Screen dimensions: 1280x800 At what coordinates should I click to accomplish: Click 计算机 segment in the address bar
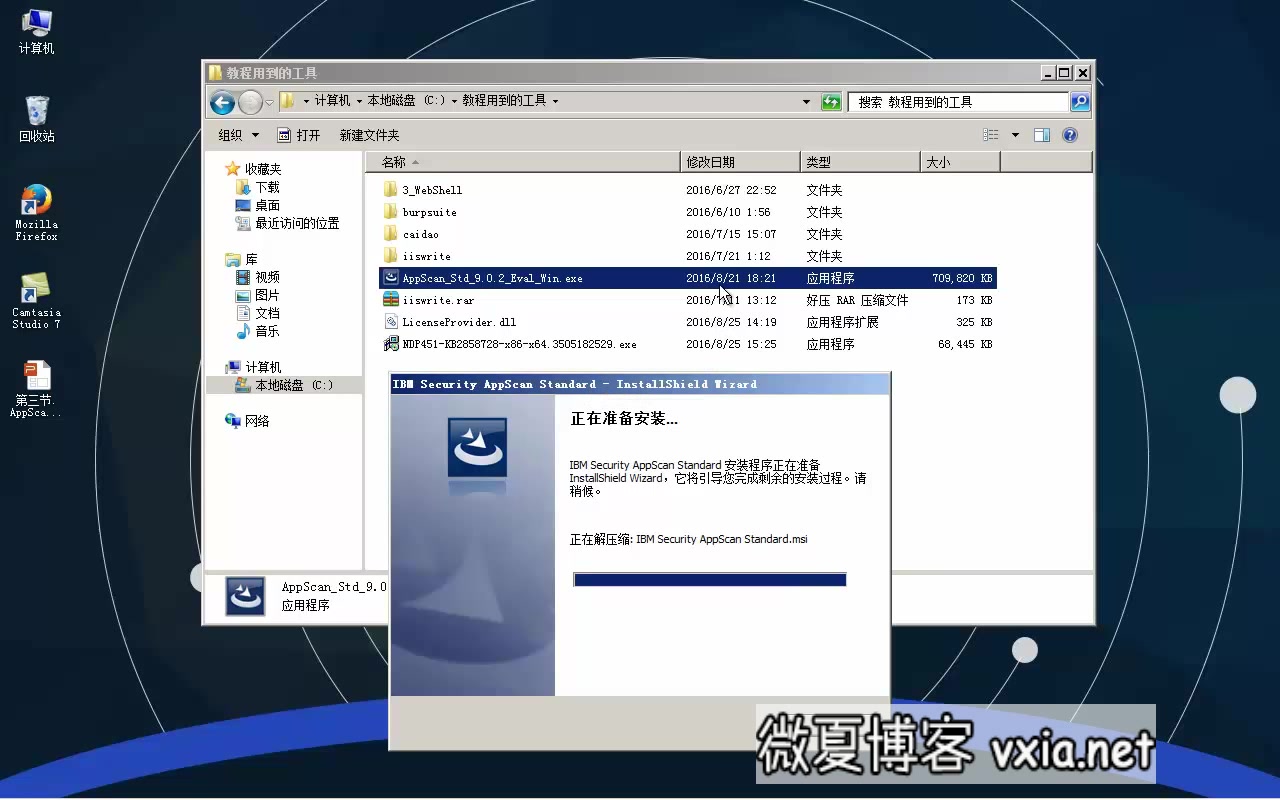[x=332, y=101]
